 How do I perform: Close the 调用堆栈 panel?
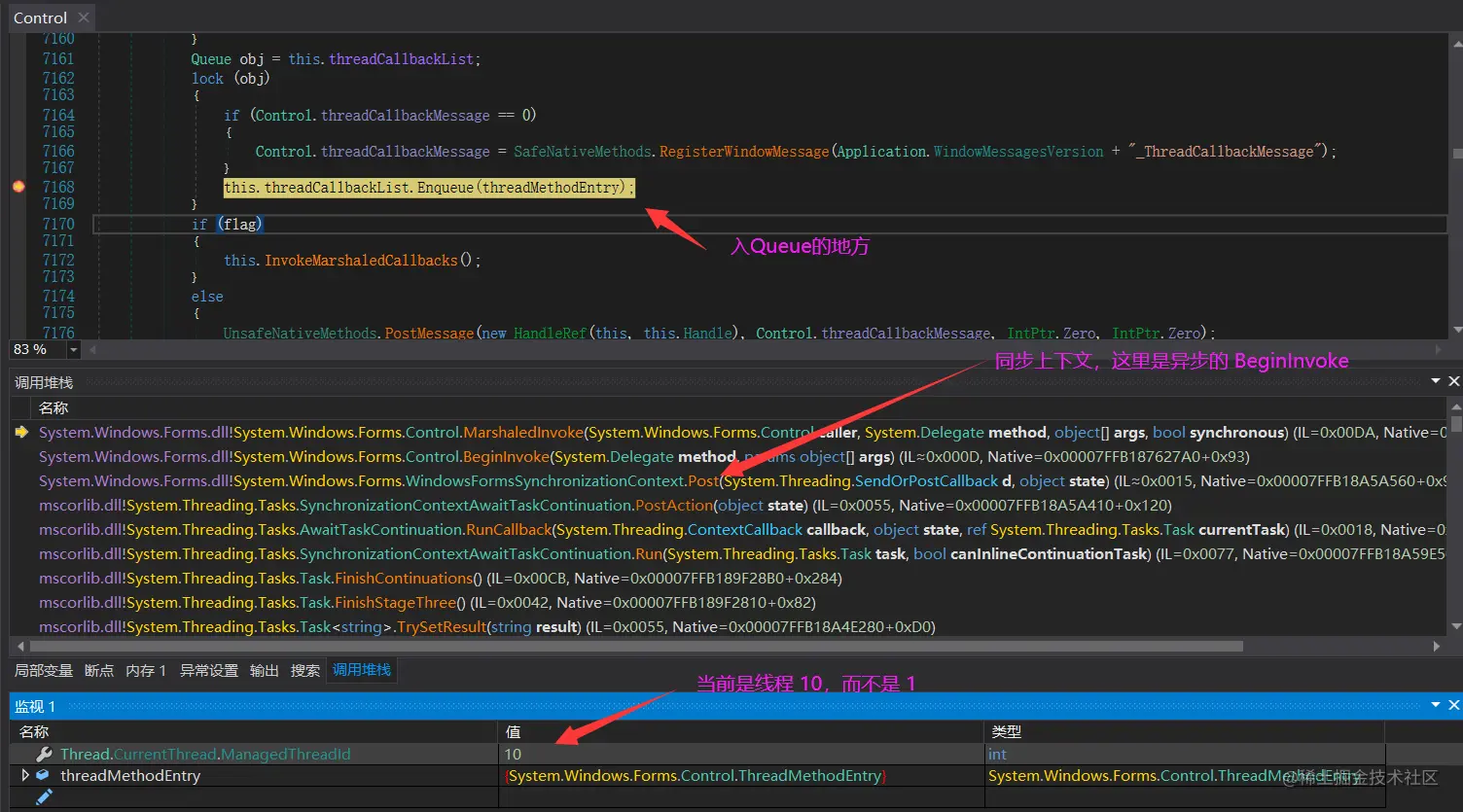(1453, 381)
